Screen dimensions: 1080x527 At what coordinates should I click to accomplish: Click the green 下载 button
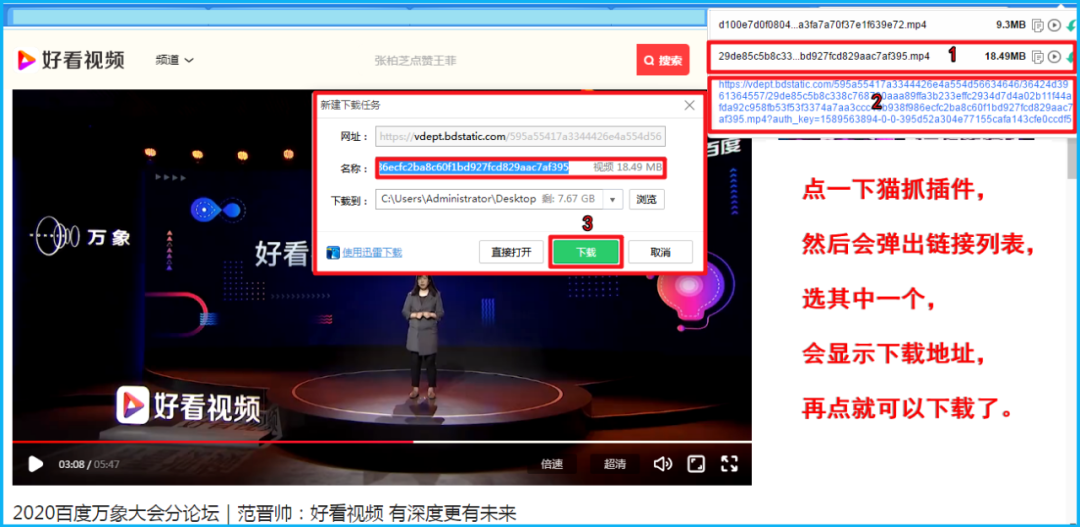coord(586,252)
